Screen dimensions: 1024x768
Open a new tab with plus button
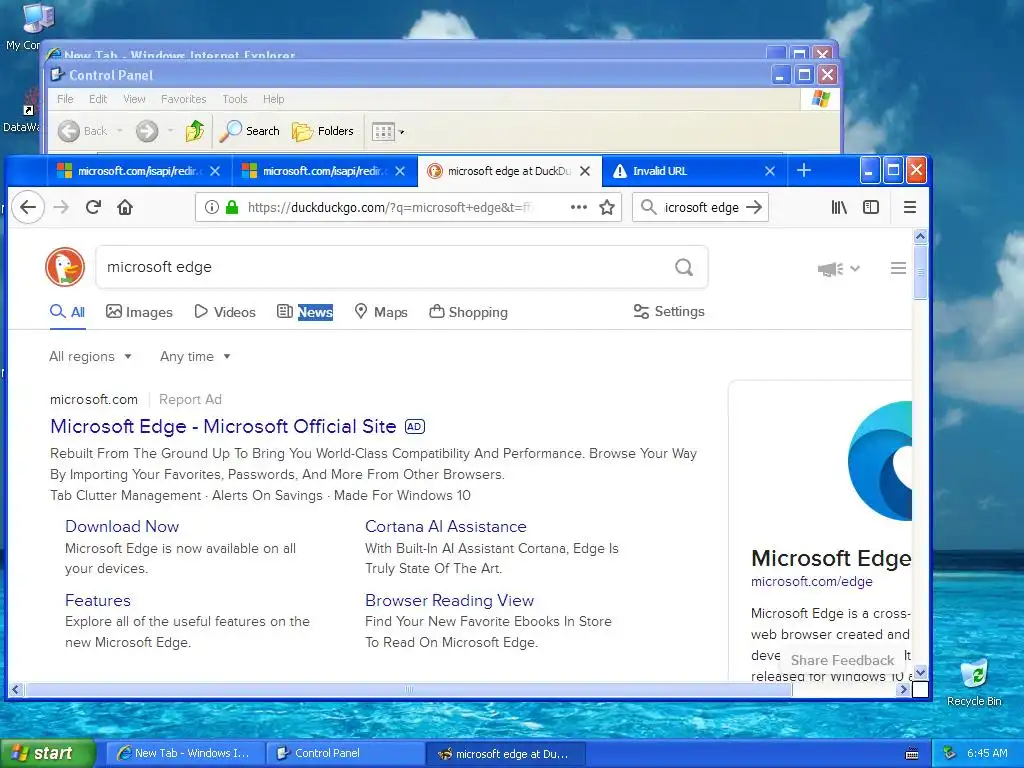click(804, 170)
